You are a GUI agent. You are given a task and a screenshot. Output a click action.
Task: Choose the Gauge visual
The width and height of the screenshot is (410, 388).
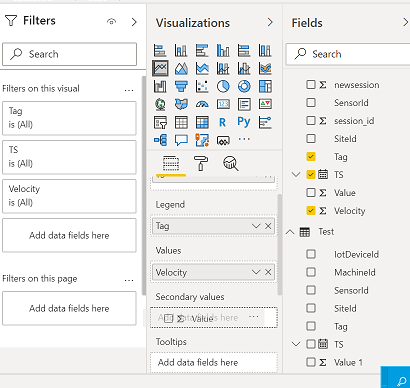(202, 104)
